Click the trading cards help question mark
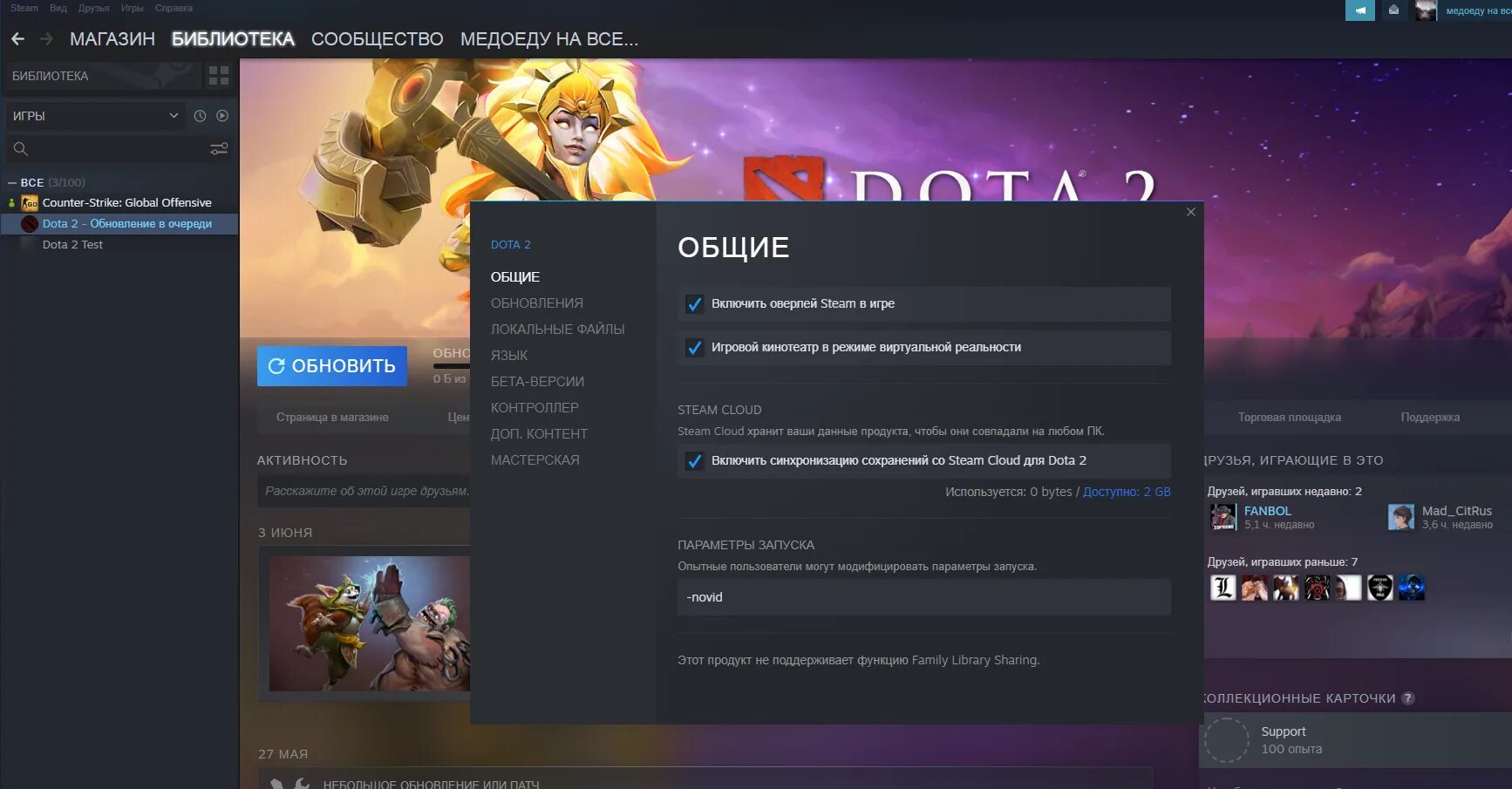The height and width of the screenshot is (789, 1512). pos(1408,698)
